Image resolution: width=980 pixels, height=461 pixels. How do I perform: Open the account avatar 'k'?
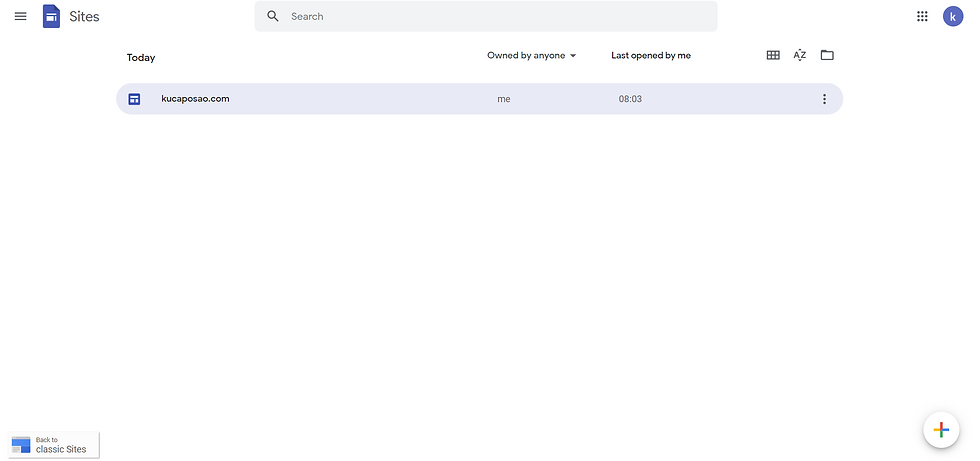point(952,16)
